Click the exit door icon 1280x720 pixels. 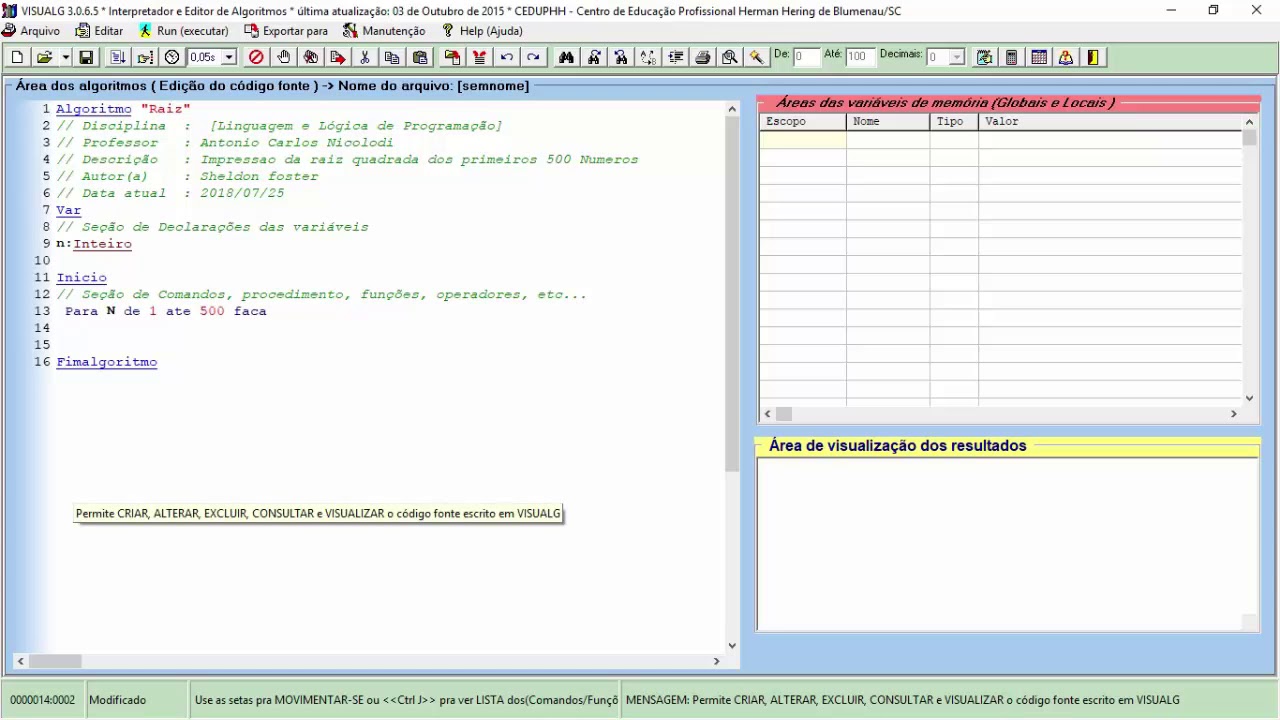point(1093,58)
